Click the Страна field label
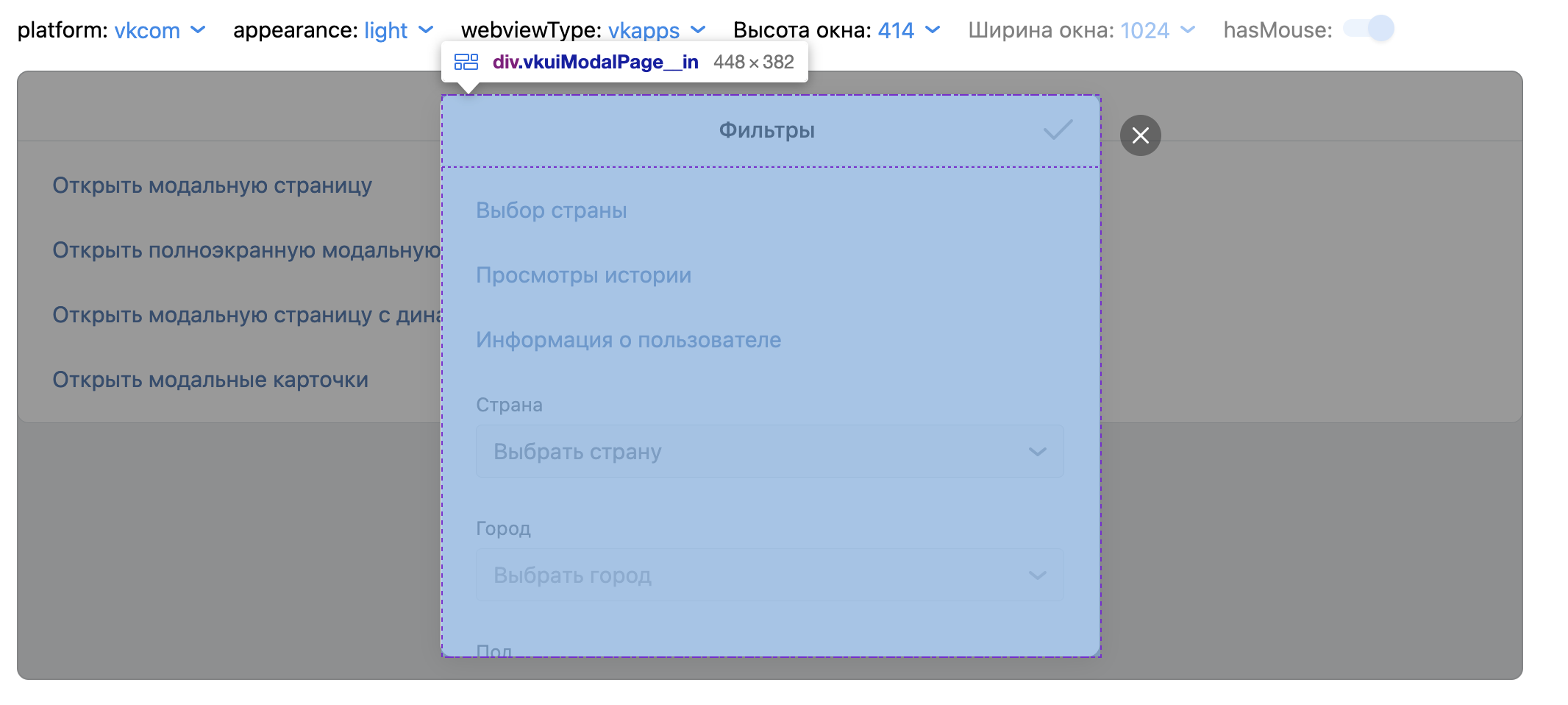 (x=509, y=405)
